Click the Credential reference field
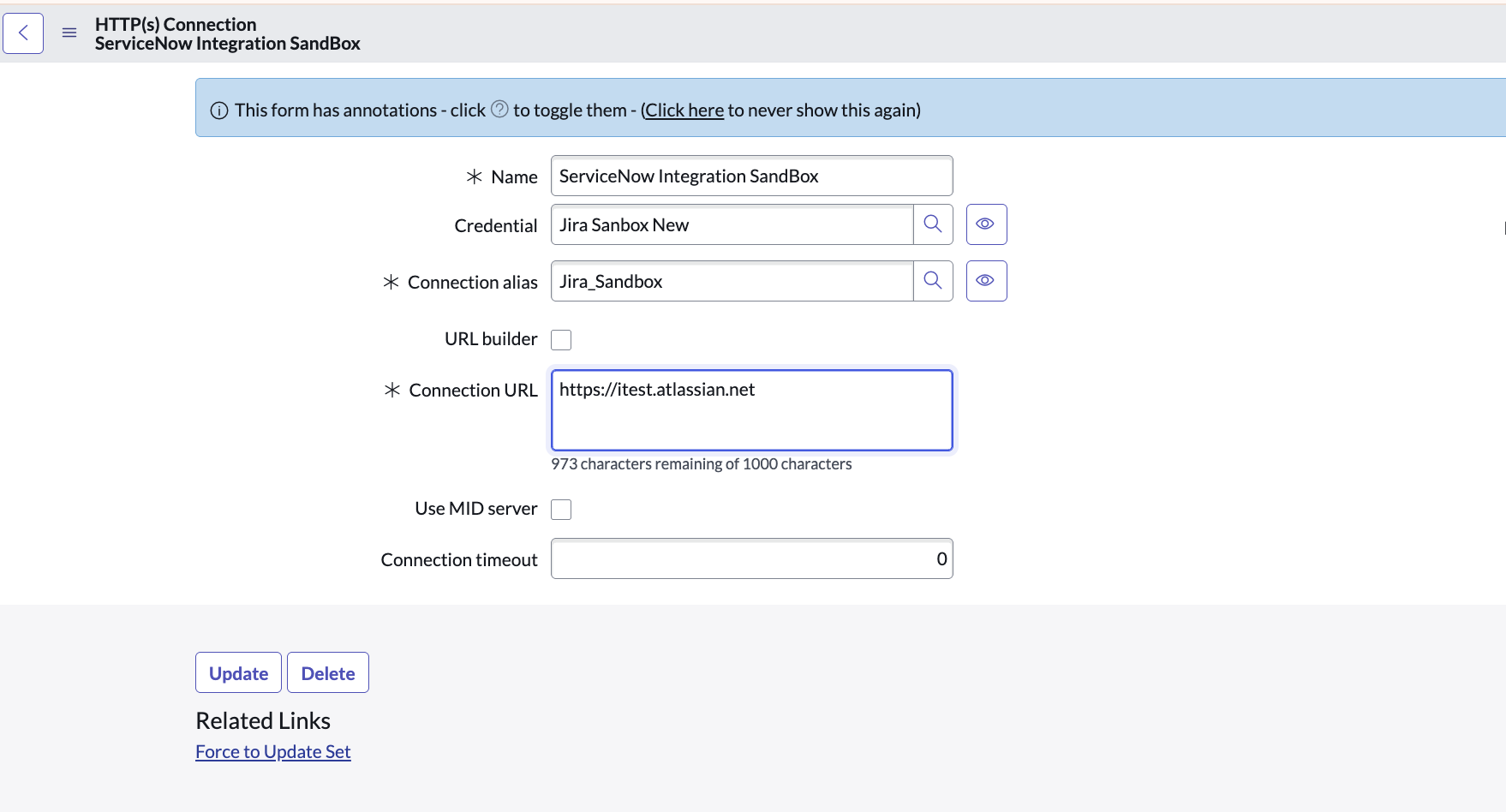Viewport: 1506px width, 812px height. pos(732,225)
